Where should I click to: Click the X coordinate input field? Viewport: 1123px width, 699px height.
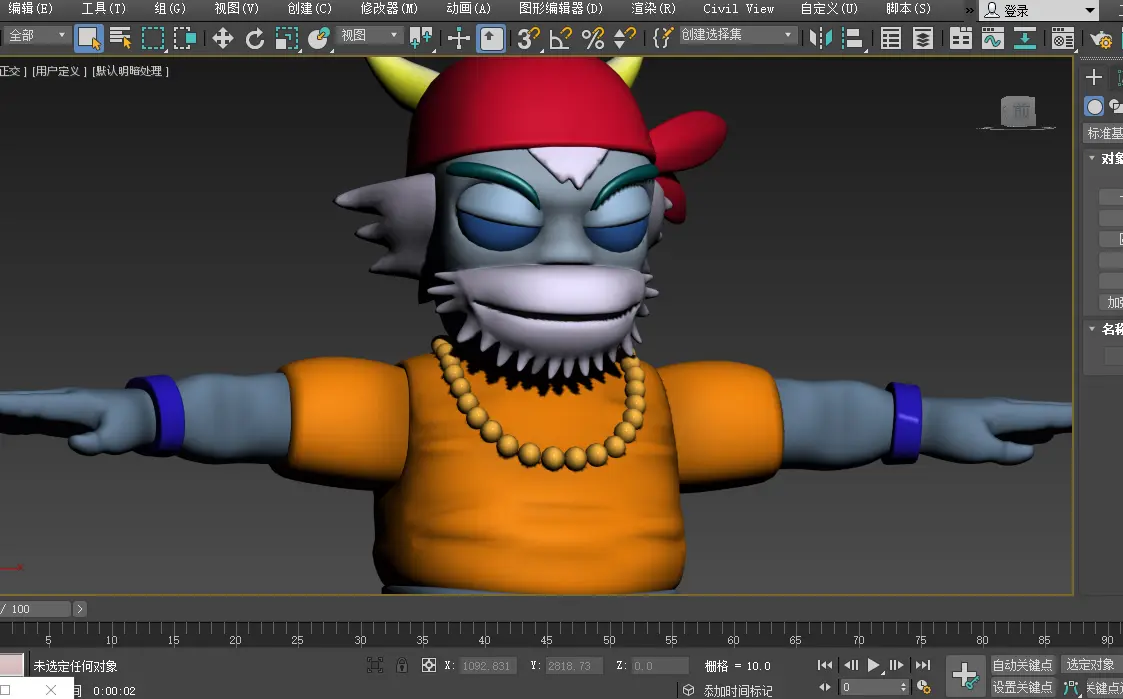pos(487,666)
